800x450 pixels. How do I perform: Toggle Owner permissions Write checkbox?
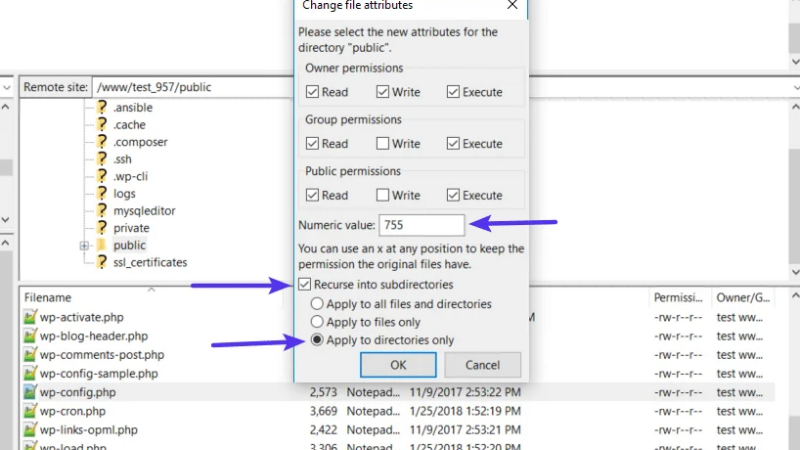(x=383, y=92)
